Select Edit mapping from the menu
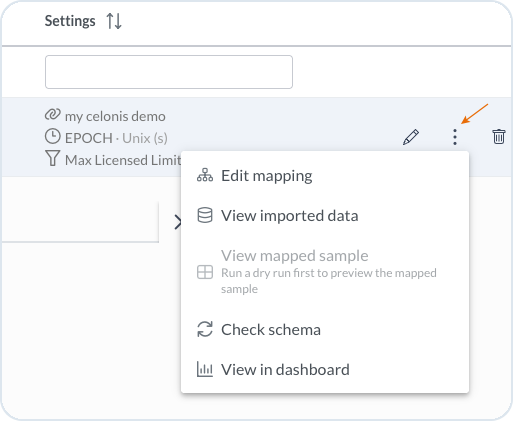Image resolution: width=513 pixels, height=421 pixels. 325,176
